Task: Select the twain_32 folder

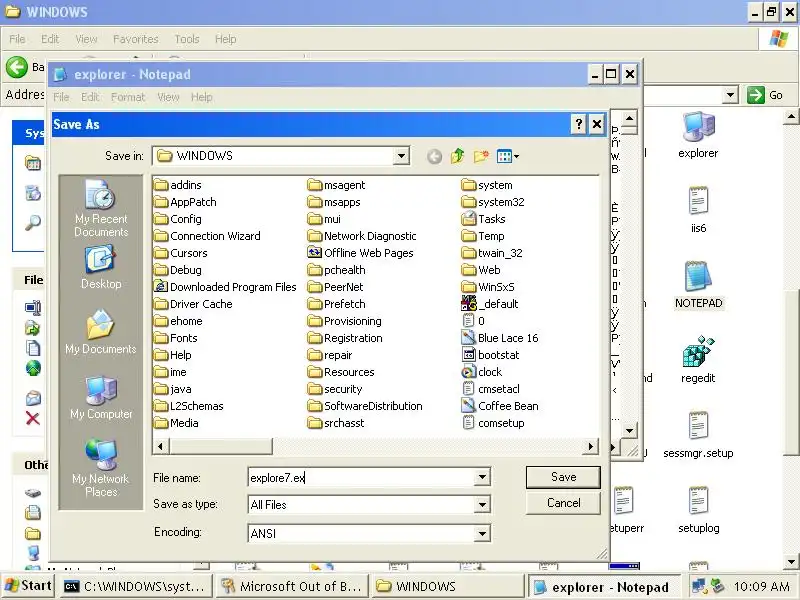Action: 492,253
